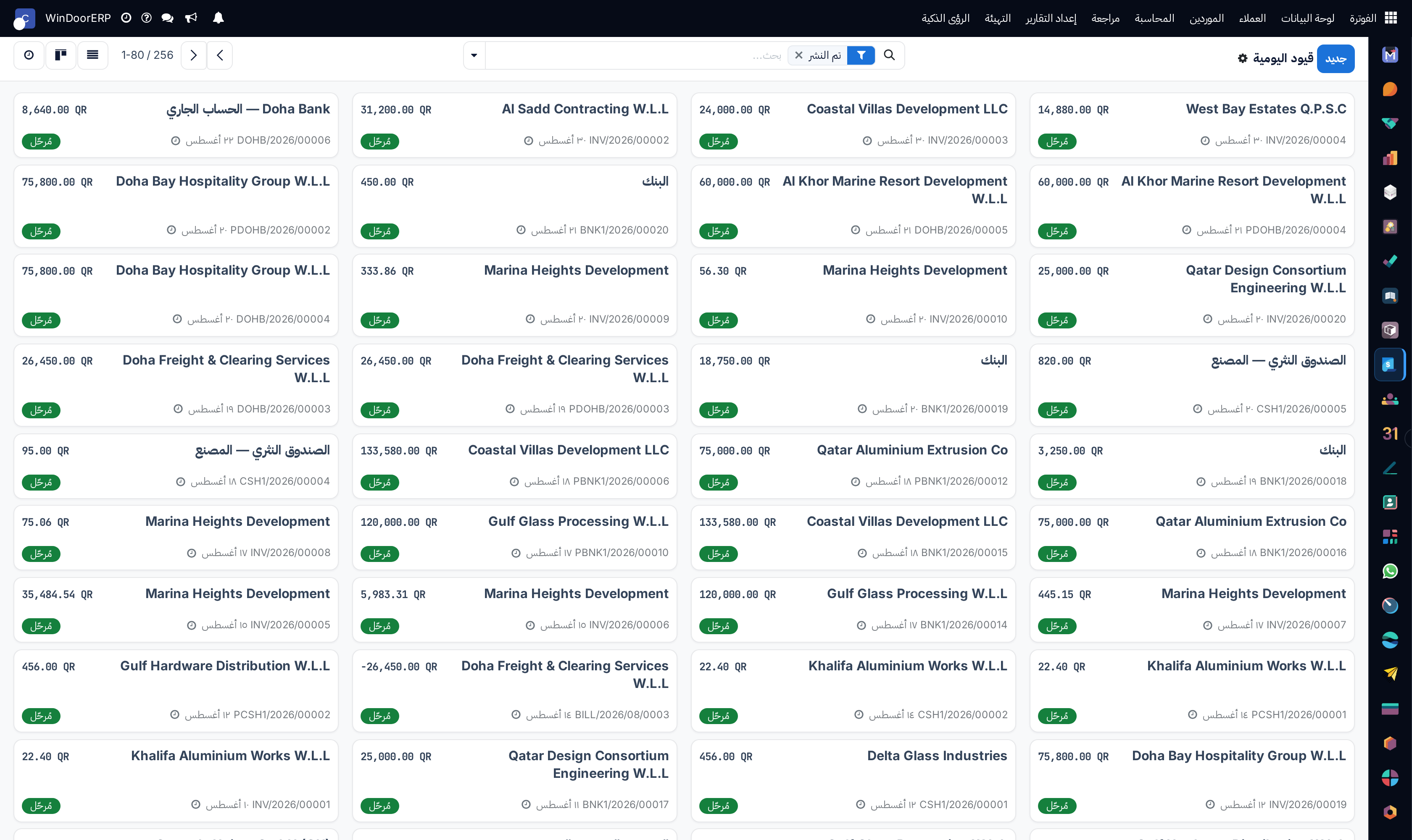Screen dimensions: 1412x840
Task: Switch to activity clock view
Action: (x=29, y=55)
